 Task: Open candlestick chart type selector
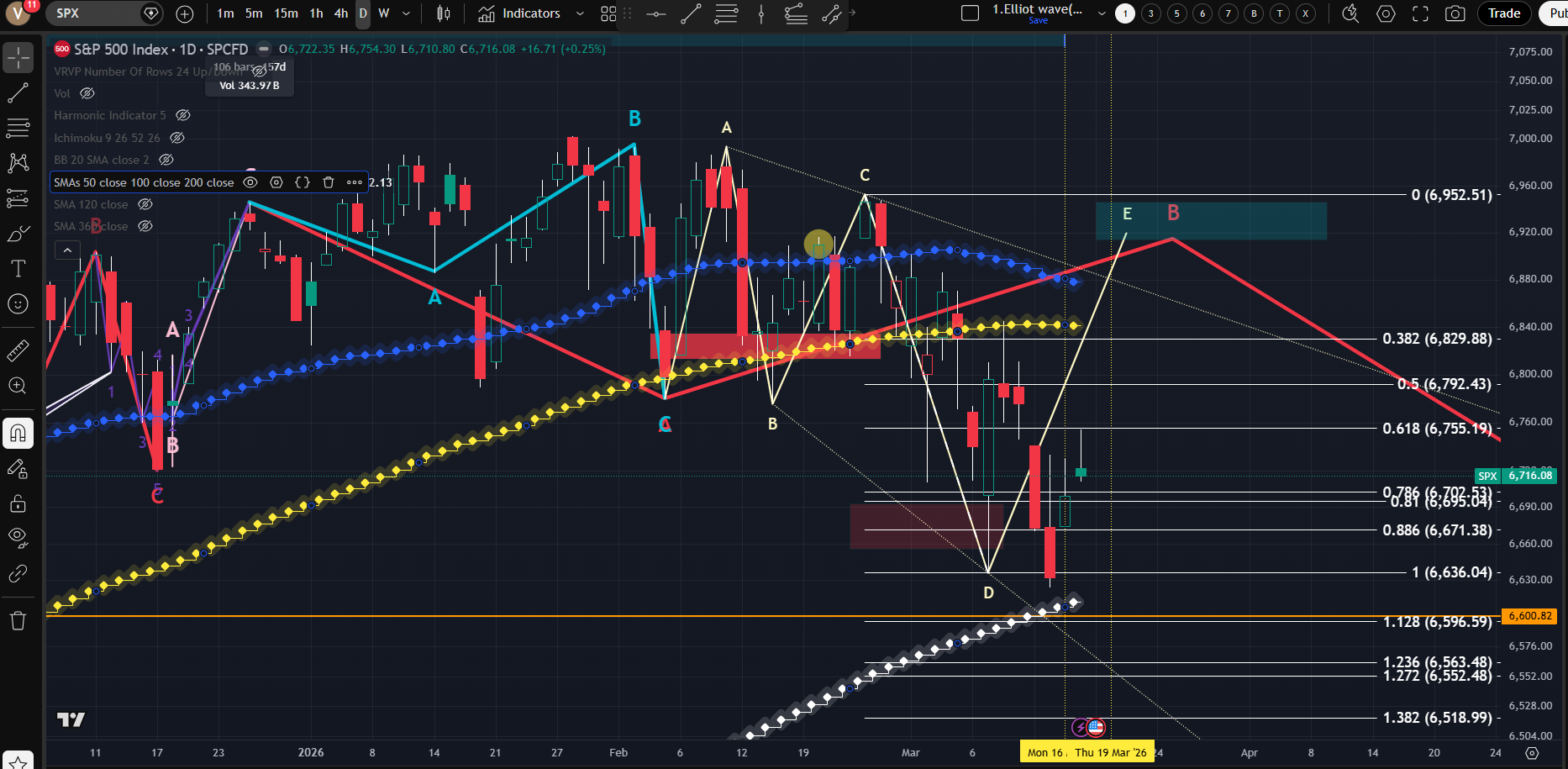443,13
